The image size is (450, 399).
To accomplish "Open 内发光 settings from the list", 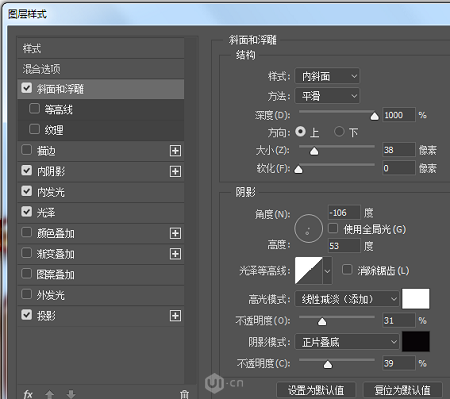I will point(101,192).
